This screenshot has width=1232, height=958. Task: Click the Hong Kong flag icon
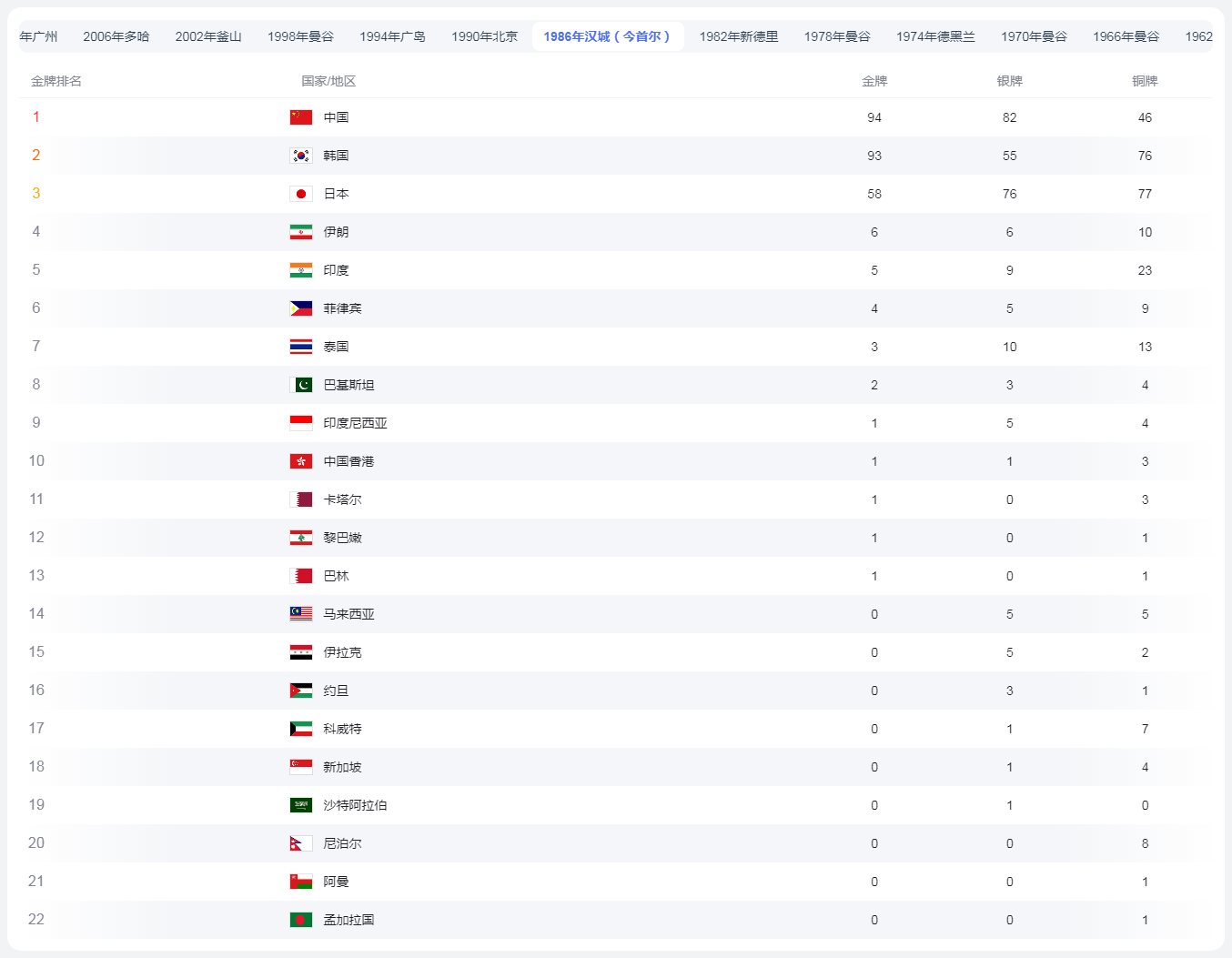click(301, 461)
